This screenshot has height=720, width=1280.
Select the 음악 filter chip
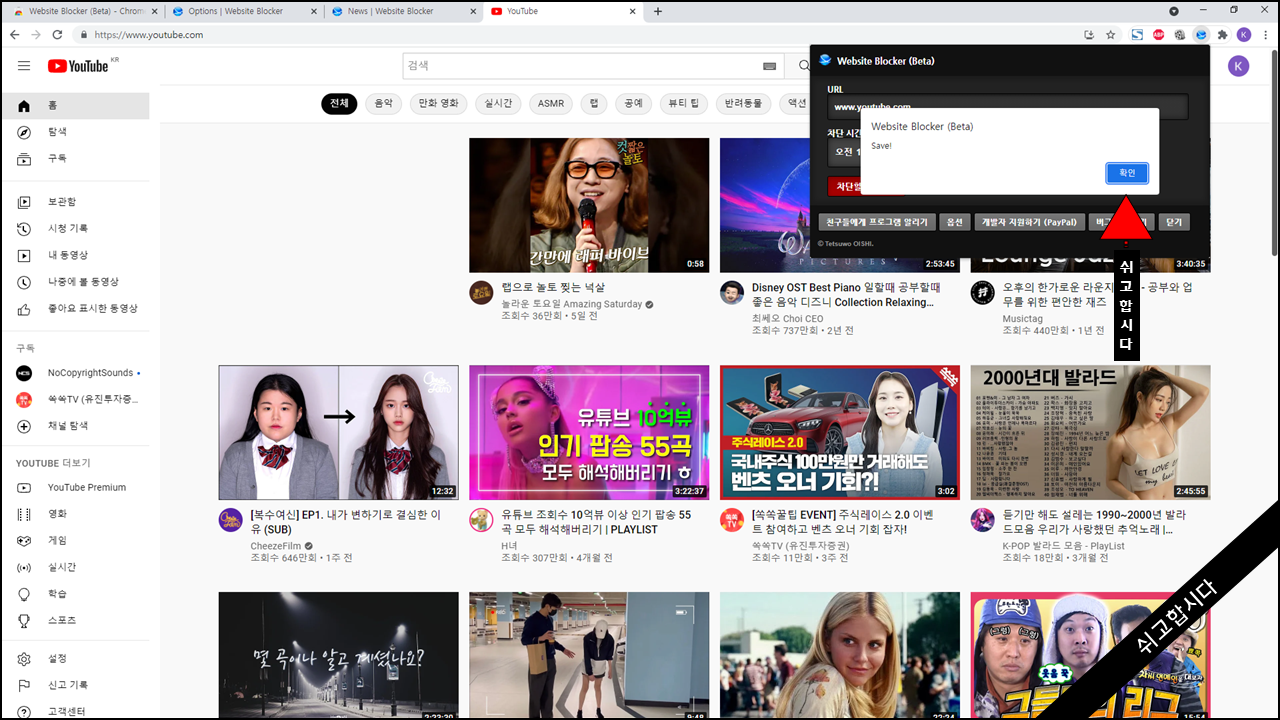(384, 103)
